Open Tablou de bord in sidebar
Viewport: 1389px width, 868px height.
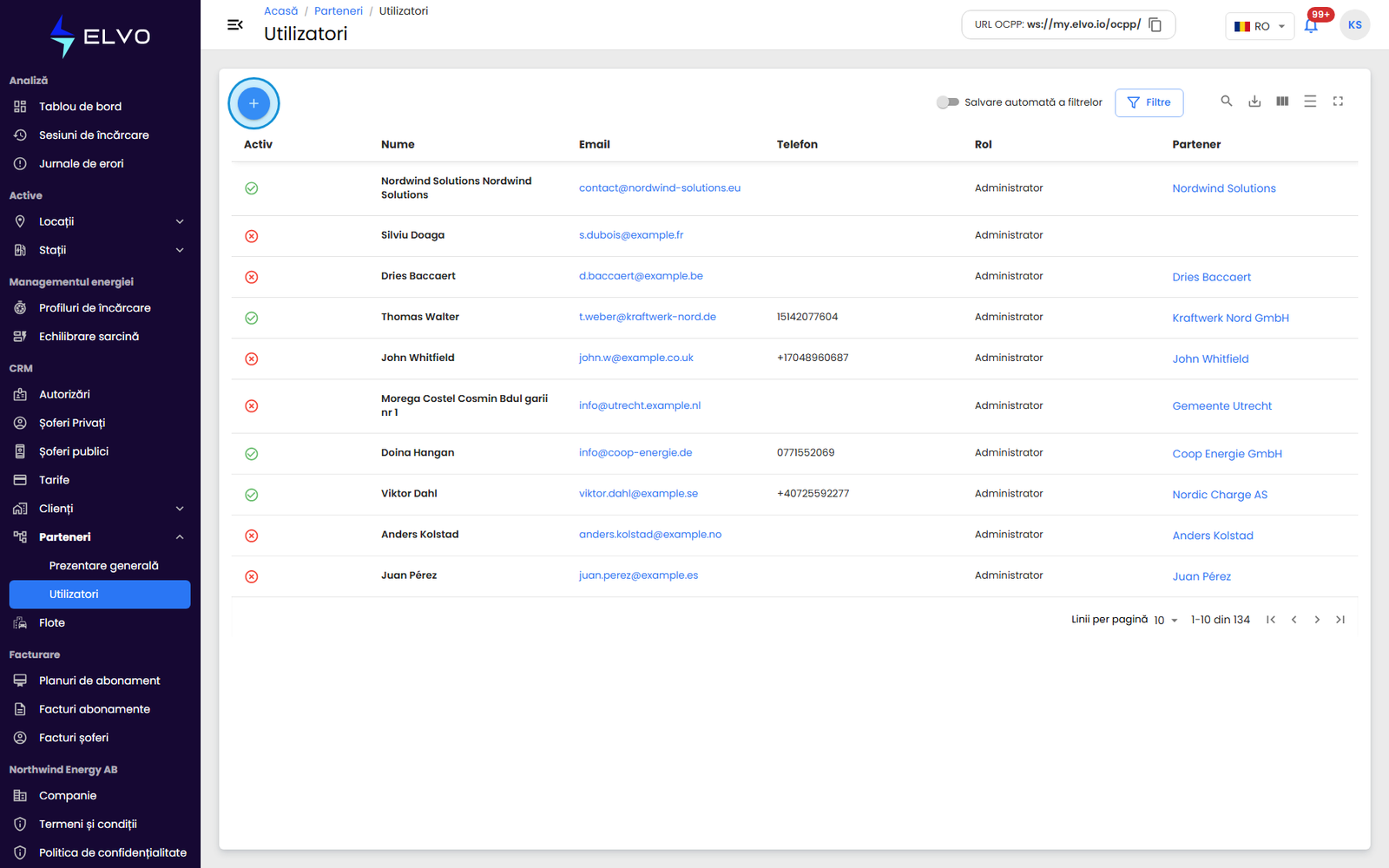coord(80,107)
